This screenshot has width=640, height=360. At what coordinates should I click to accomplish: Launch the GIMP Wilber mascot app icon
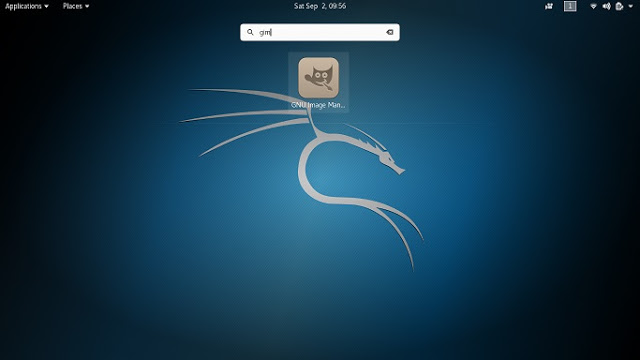(318, 78)
